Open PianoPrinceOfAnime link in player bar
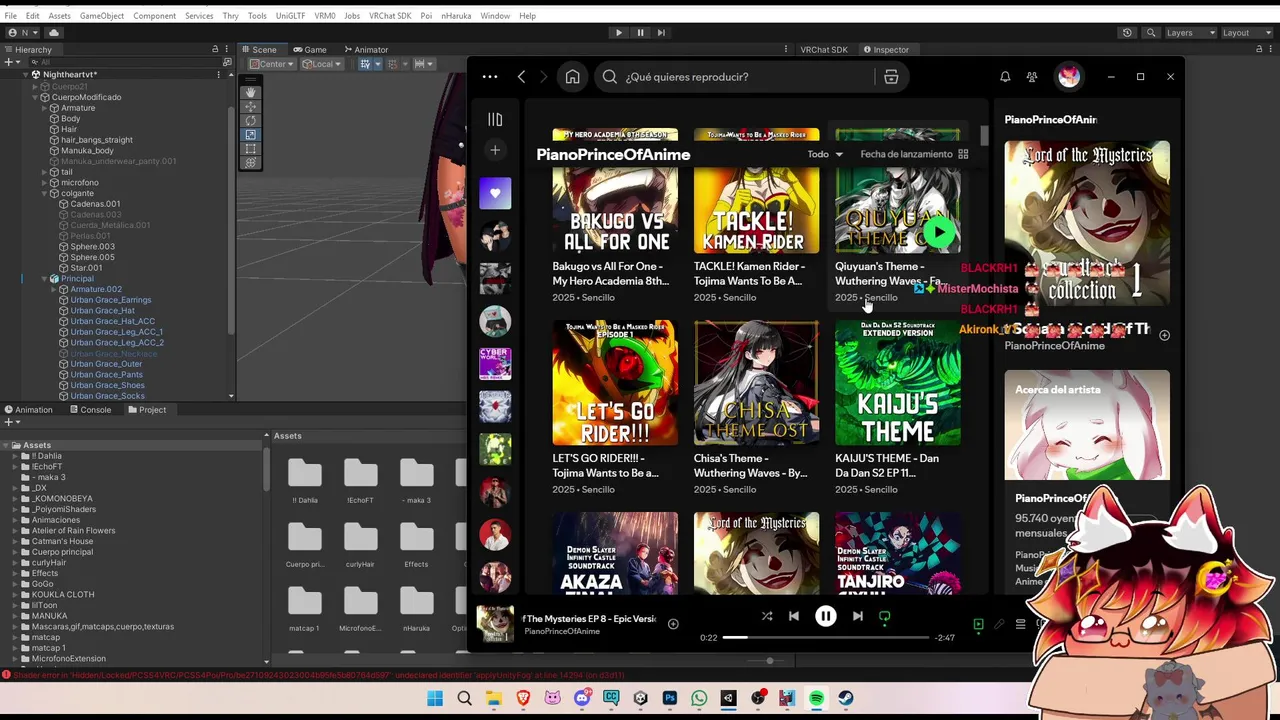The image size is (1280, 720). (562, 631)
